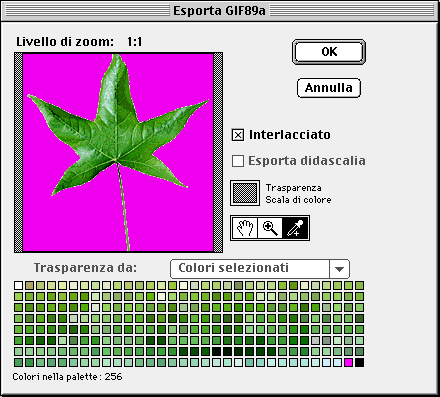Pick the black swatch at palette end
This screenshot has width=440, height=397.
(359, 362)
